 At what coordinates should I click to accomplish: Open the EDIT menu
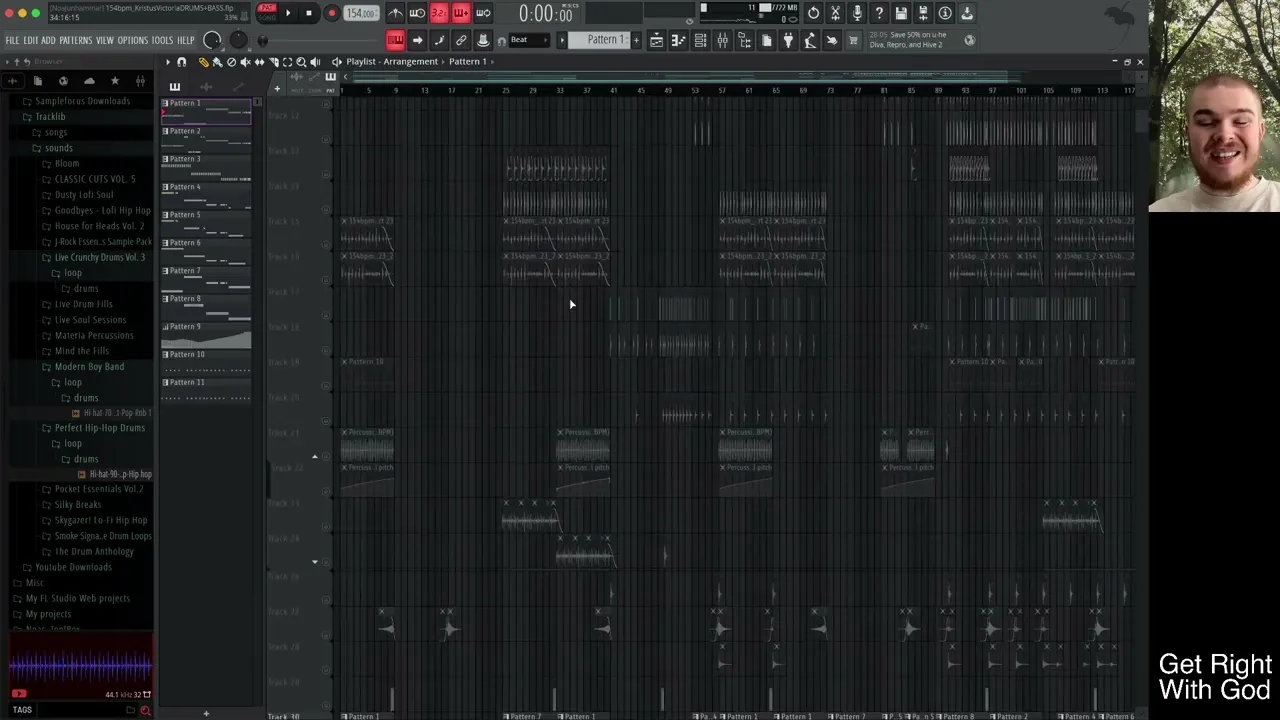pyautogui.click(x=30, y=40)
